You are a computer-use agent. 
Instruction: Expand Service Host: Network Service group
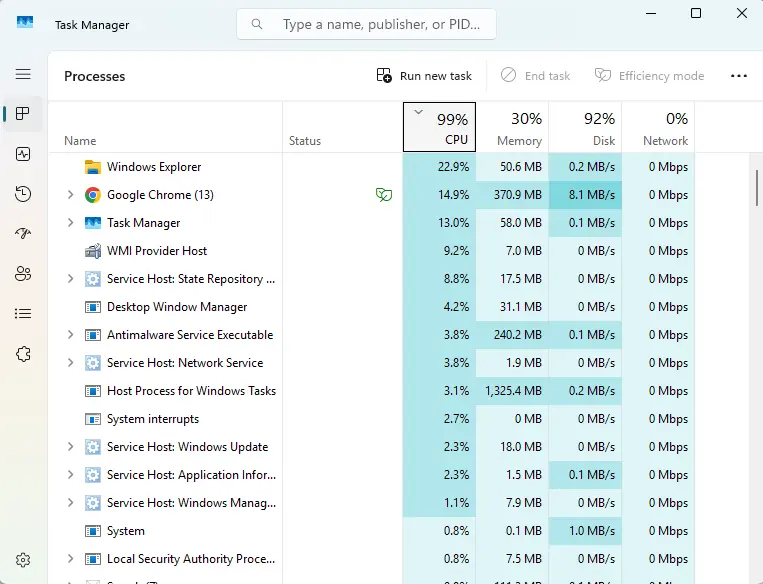point(71,363)
